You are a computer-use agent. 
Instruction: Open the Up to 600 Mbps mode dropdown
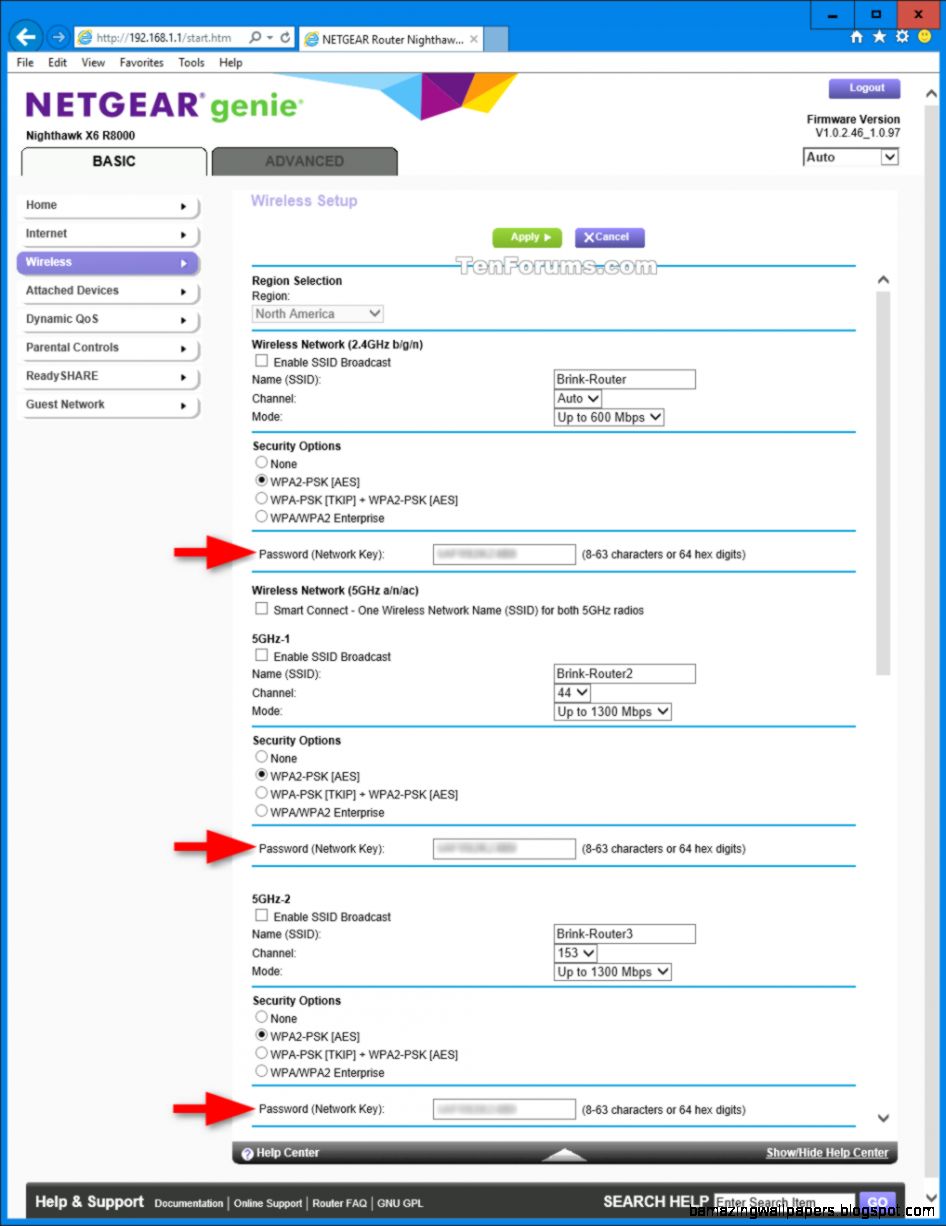click(x=609, y=417)
